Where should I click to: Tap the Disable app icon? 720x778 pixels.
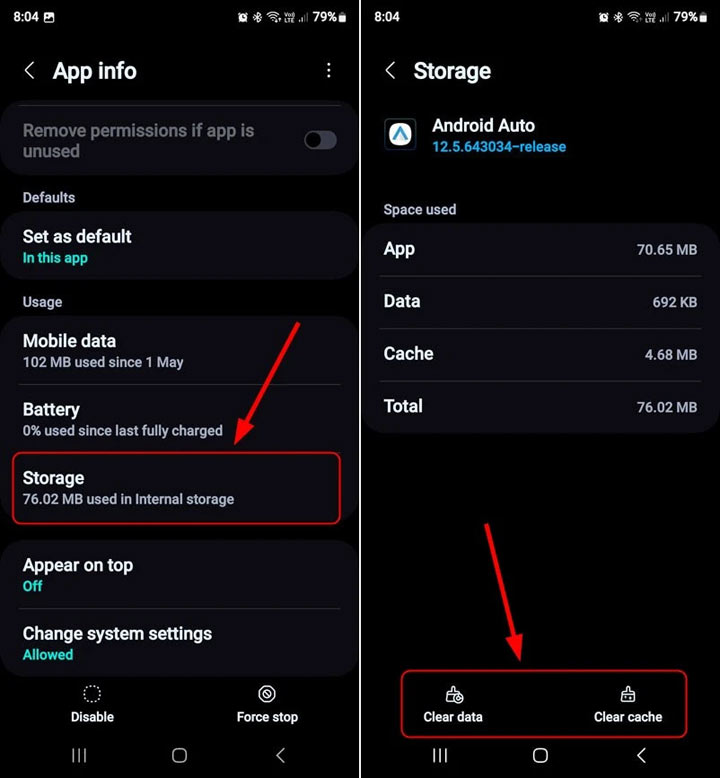(x=92, y=695)
